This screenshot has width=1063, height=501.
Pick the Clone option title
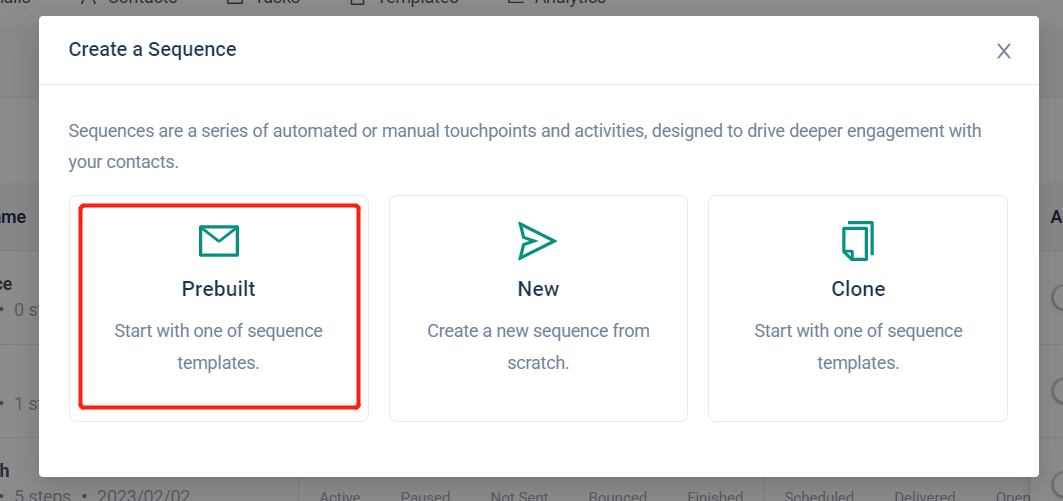[858, 289]
